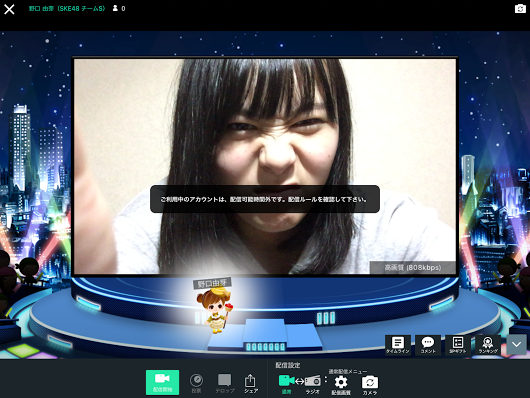This screenshot has height=398, width=530.
Task: Open the telop (テロップ) caption tool
Action: (x=225, y=383)
